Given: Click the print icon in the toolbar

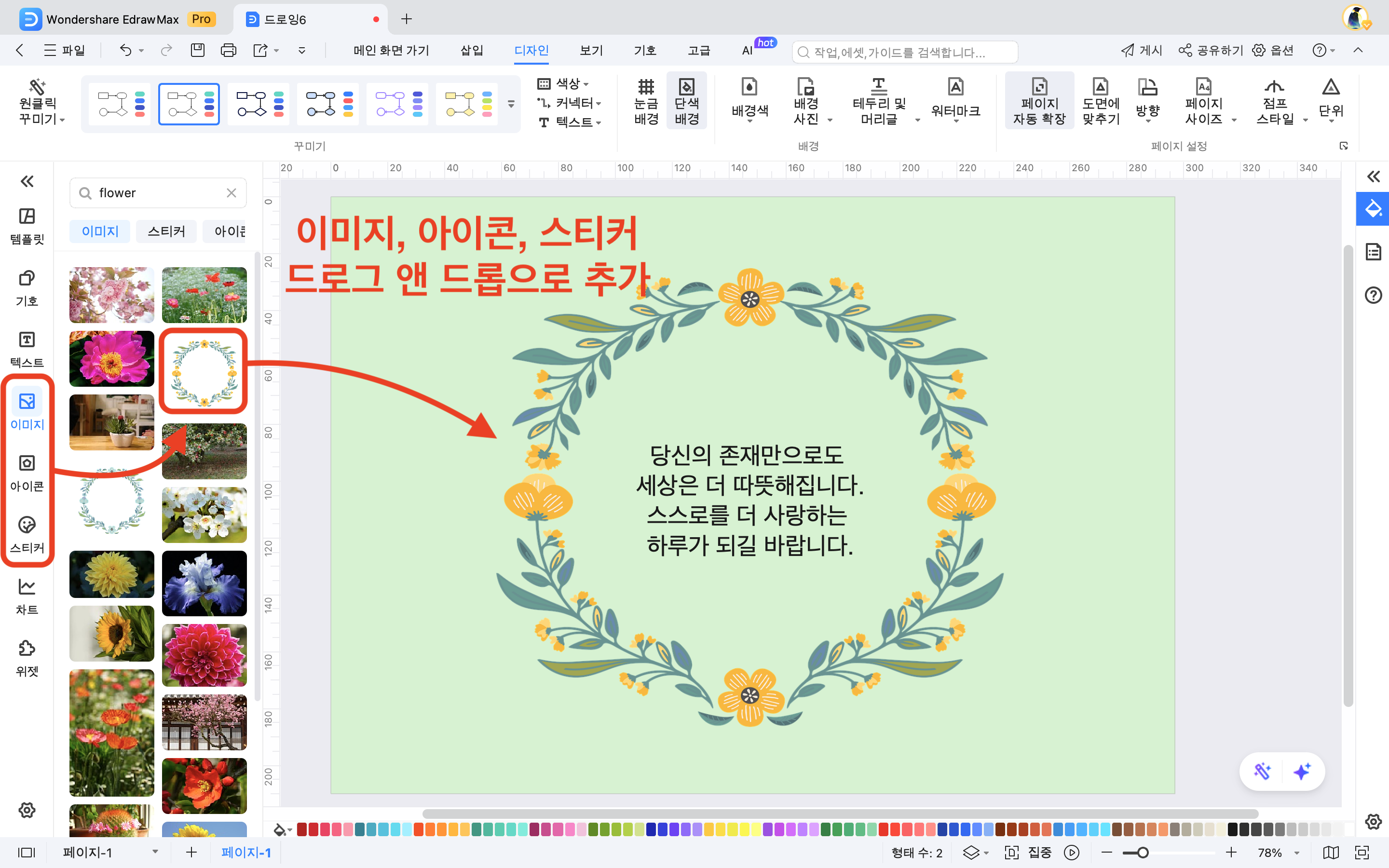Looking at the screenshot, I should 228,51.
